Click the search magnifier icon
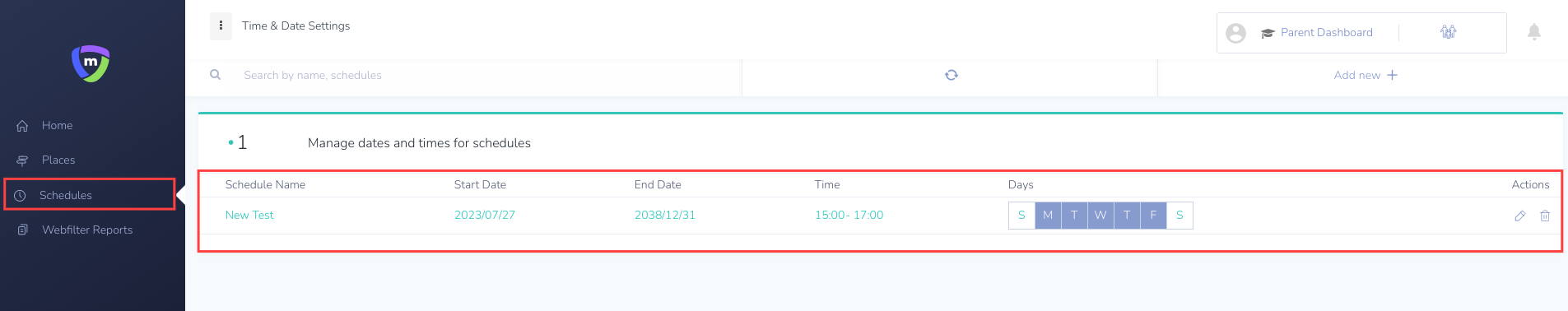Screen dimensions: 1568x311 (x=216, y=75)
